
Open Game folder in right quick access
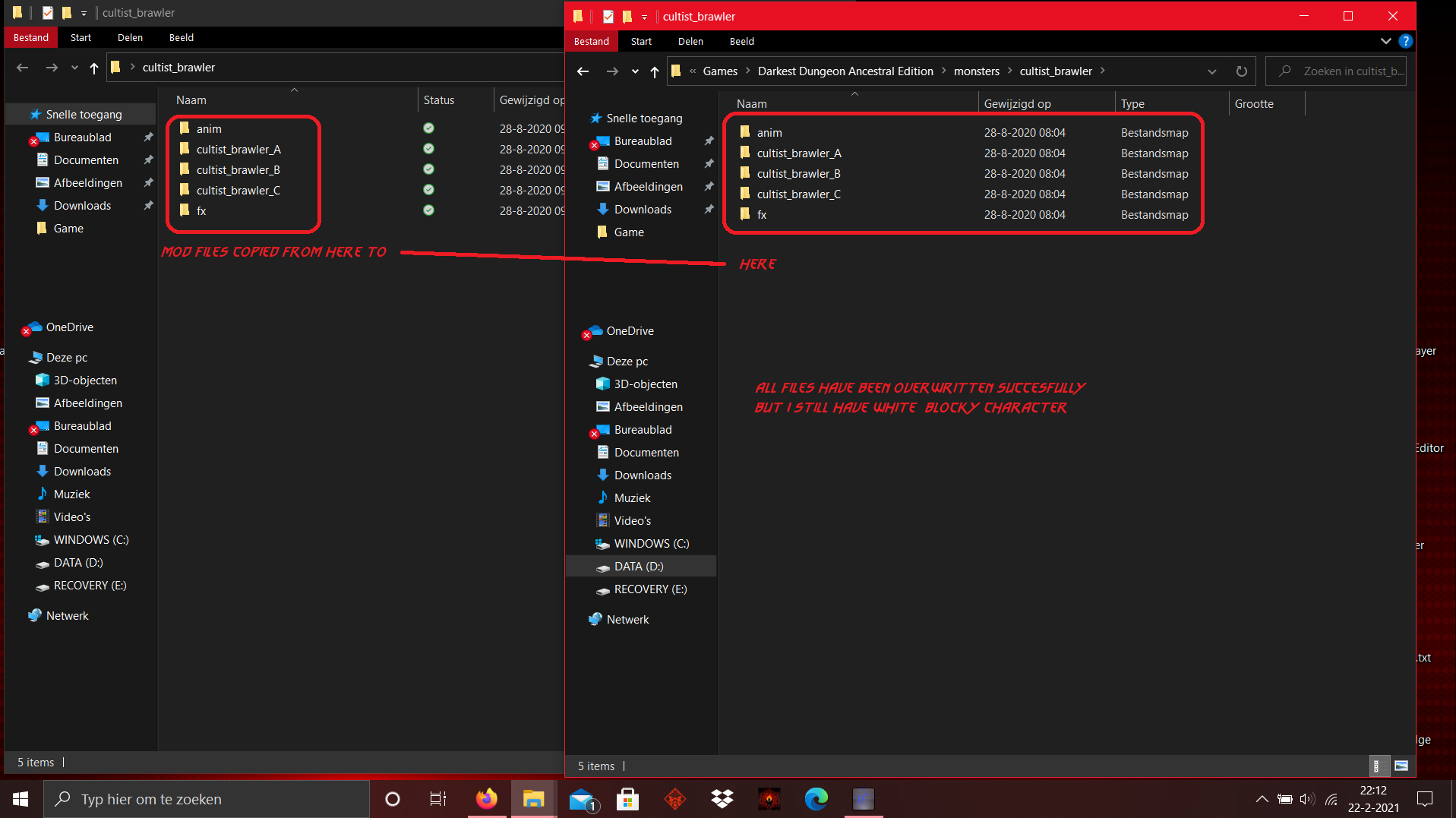tap(628, 232)
